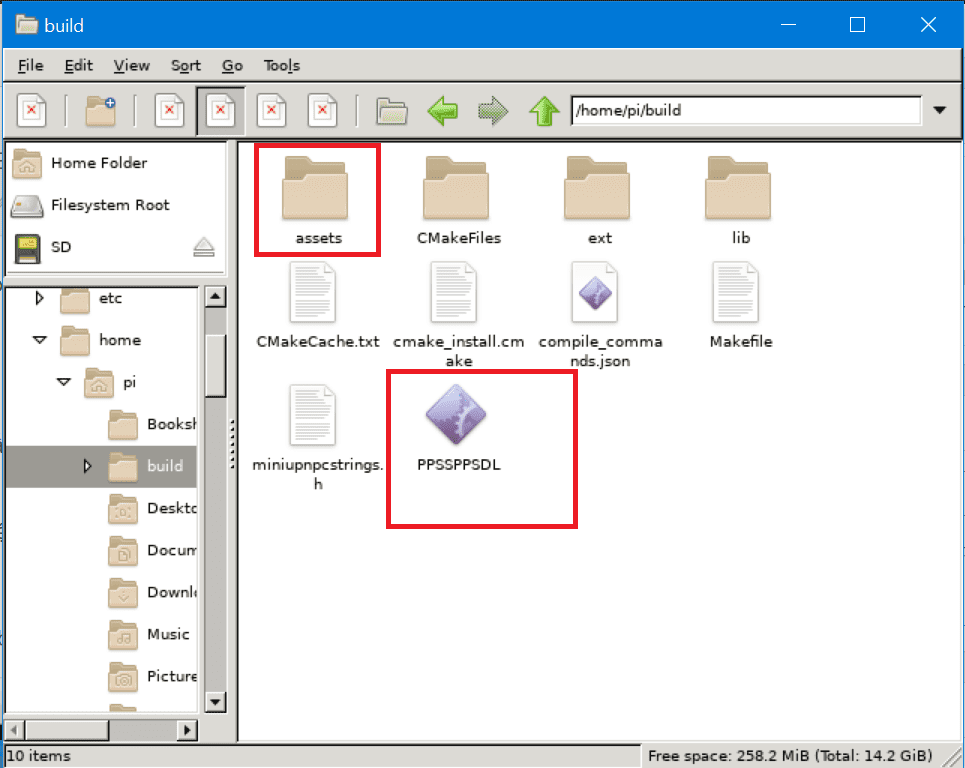Open the Tools menu
The height and width of the screenshot is (768, 965).
(x=281, y=66)
